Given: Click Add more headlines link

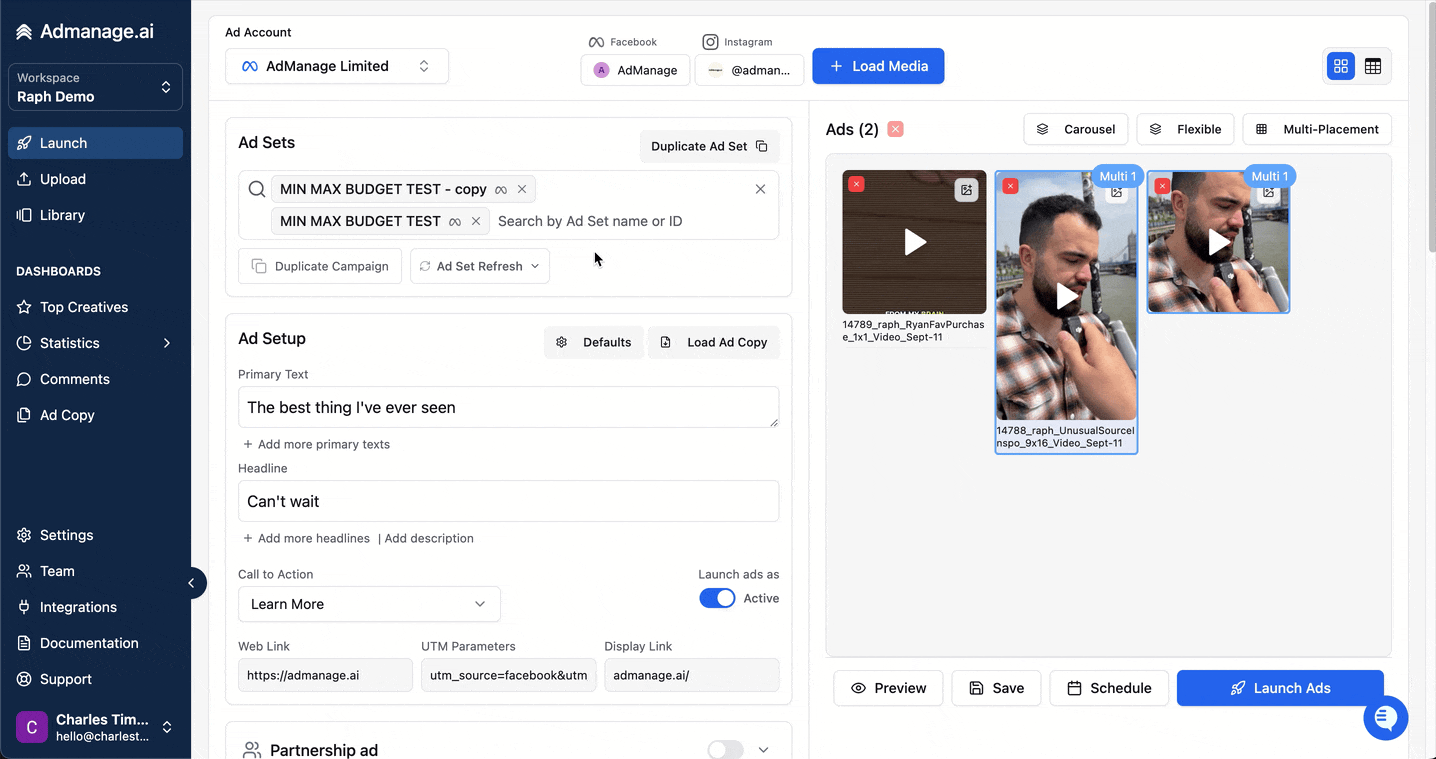Looking at the screenshot, I should pyautogui.click(x=306, y=538).
